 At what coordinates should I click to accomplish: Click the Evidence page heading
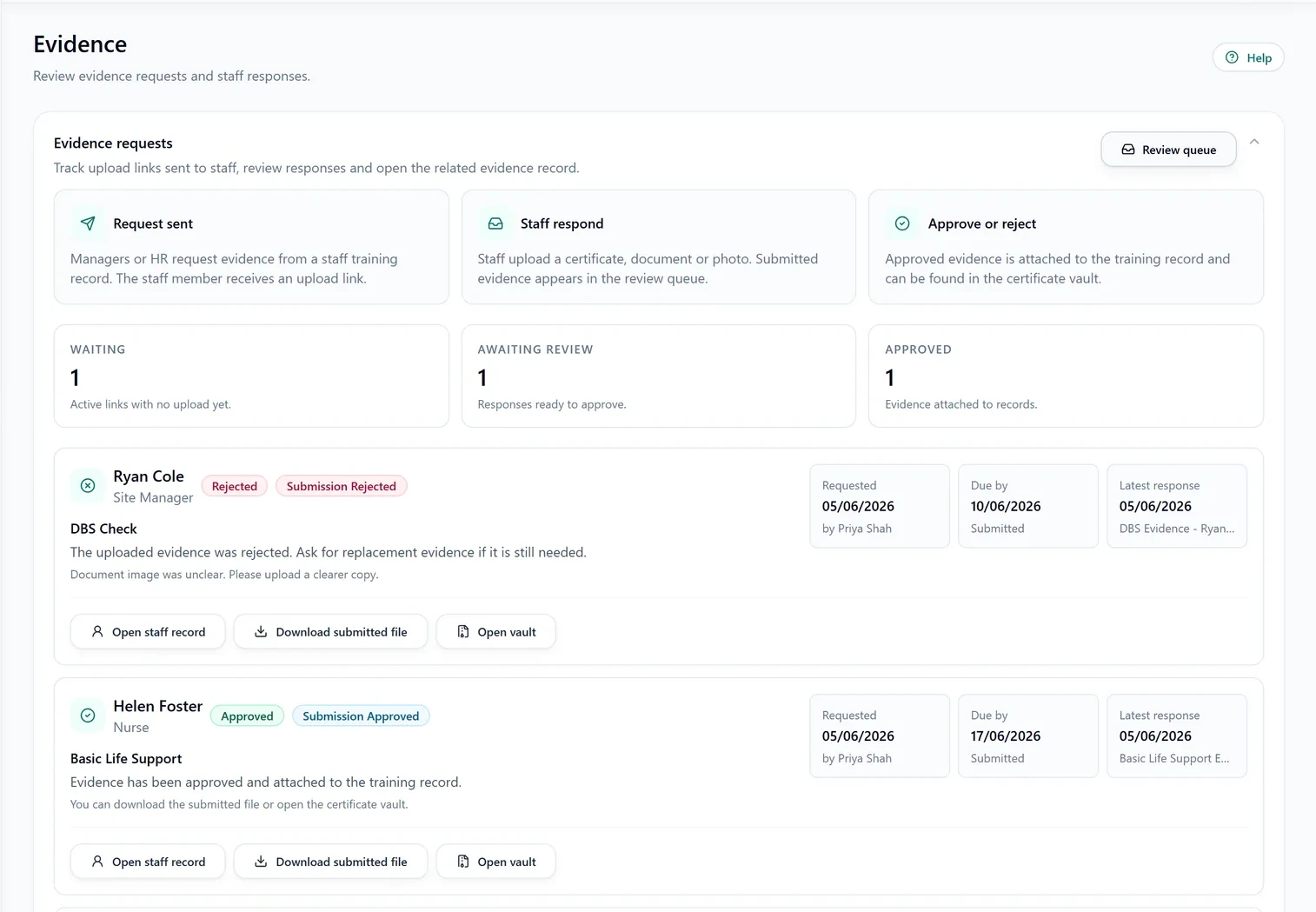coord(80,44)
